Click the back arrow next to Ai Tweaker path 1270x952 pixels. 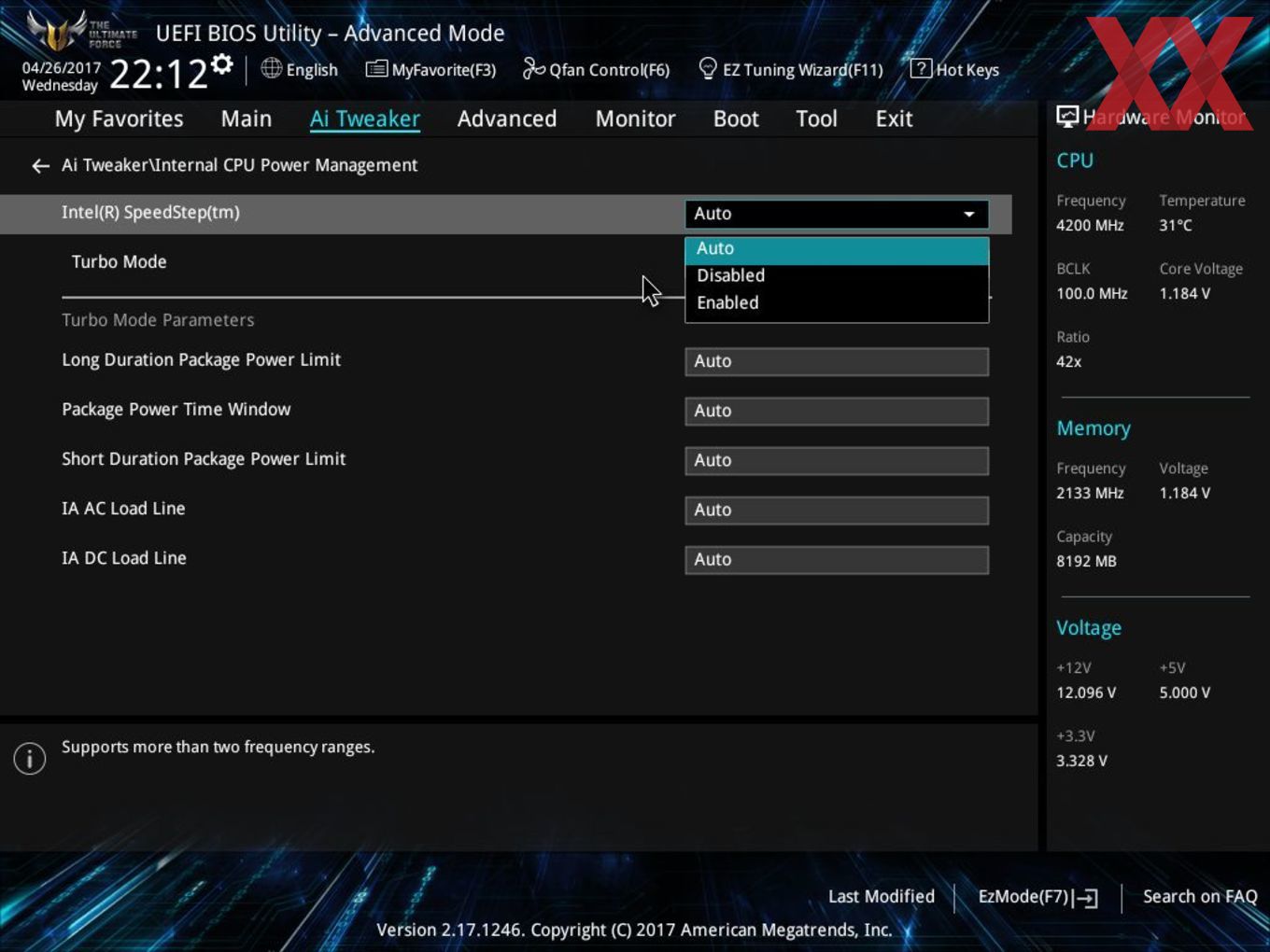[40, 166]
